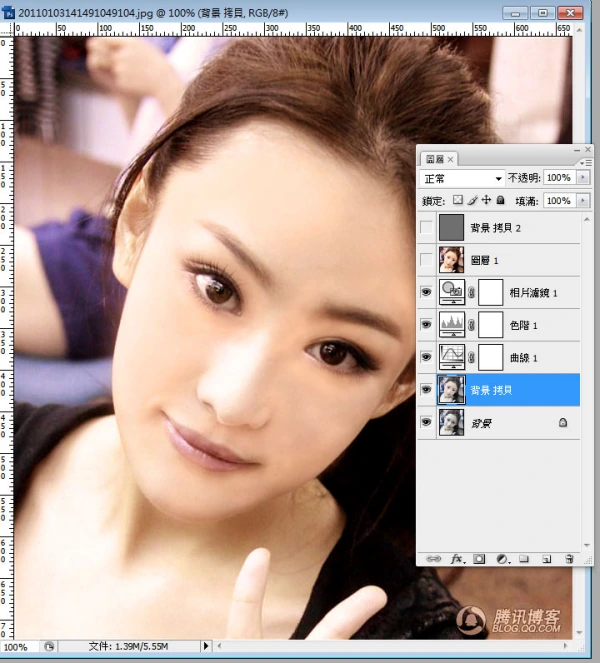
Task: Hide the 曲線 1 curves layer
Action: coord(426,357)
